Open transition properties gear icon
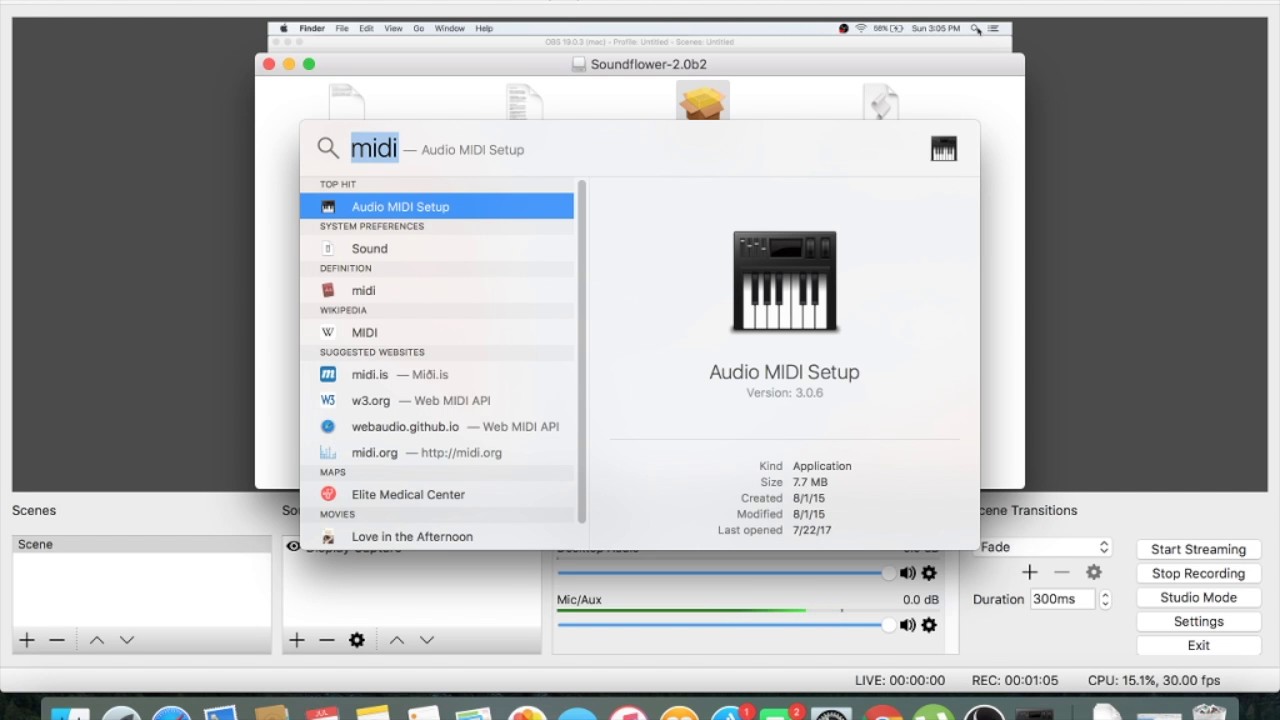The width and height of the screenshot is (1280, 720). [1094, 572]
